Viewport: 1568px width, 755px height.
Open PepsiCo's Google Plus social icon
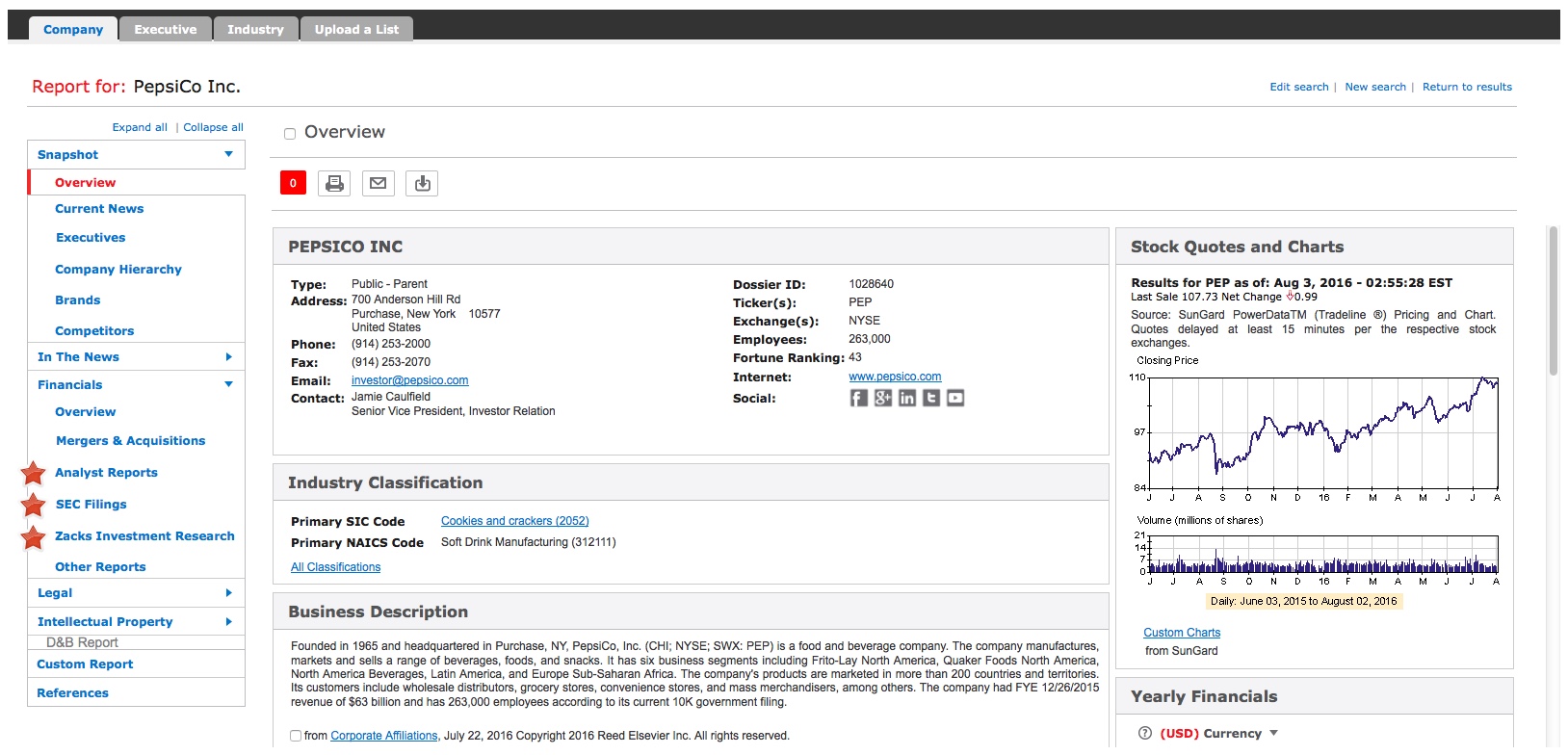pos(882,398)
